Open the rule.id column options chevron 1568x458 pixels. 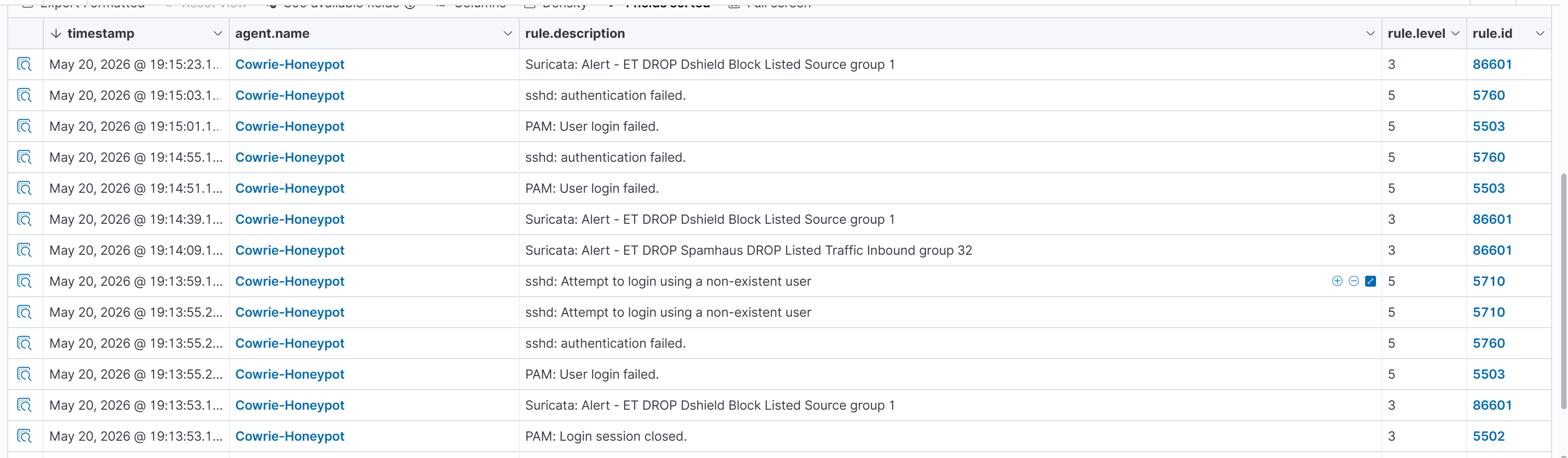coord(1540,33)
